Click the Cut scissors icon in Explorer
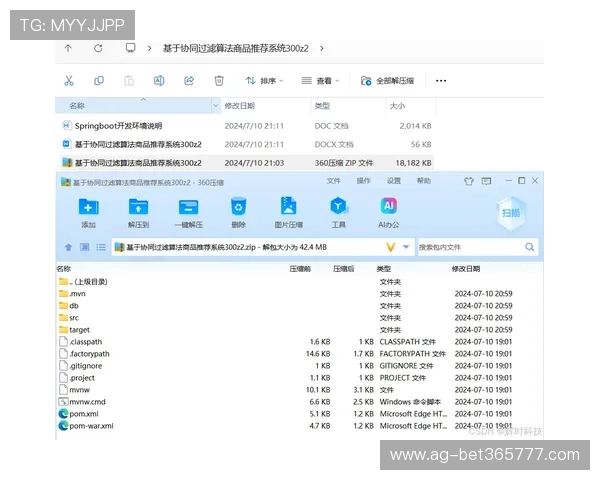Image resolution: width=600 pixels, height=480 pixels. pos(69,81)
